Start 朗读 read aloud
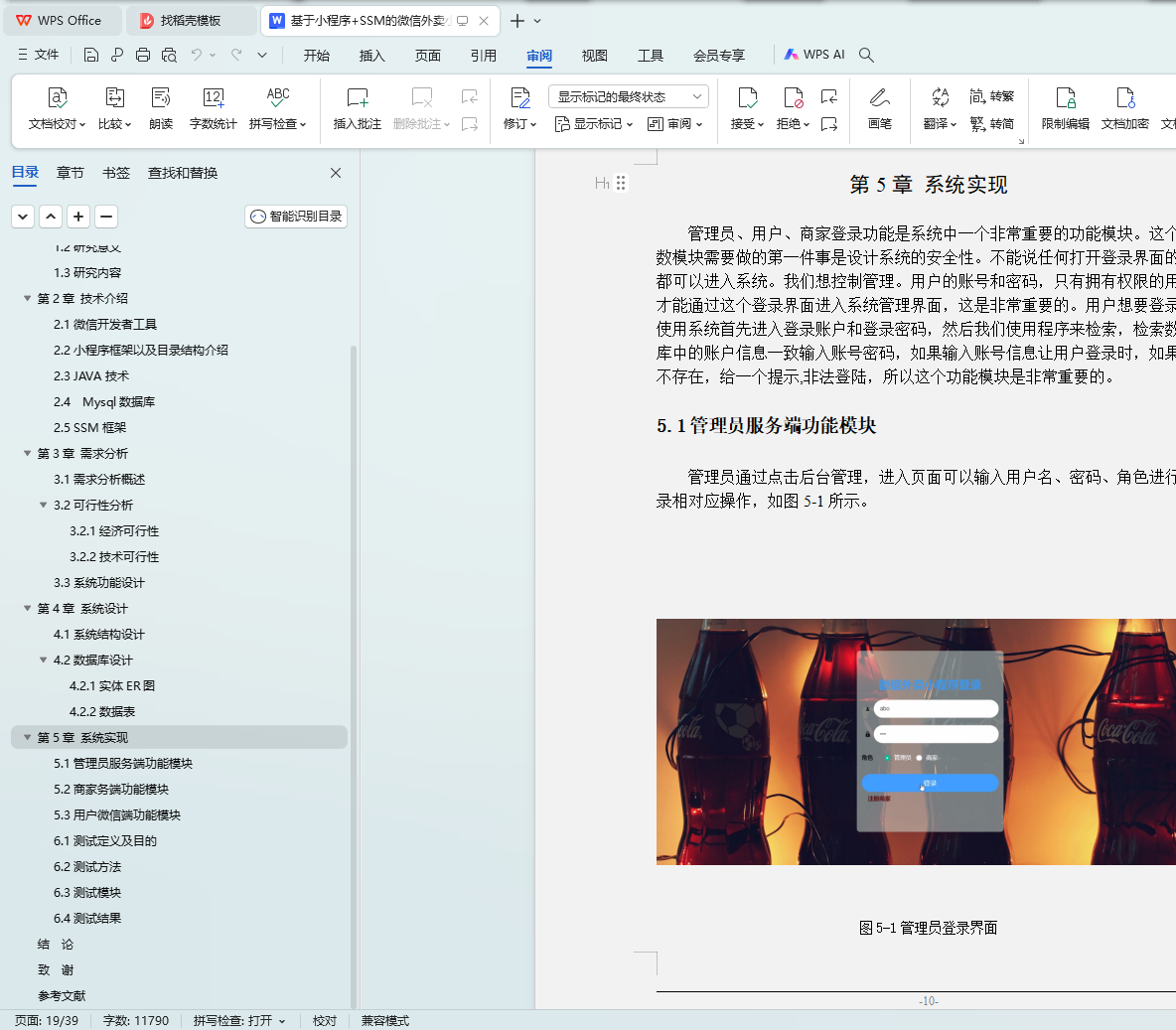Viewport: 1176px width, 1030px height. pyautogui.click(x=161, y=109)
